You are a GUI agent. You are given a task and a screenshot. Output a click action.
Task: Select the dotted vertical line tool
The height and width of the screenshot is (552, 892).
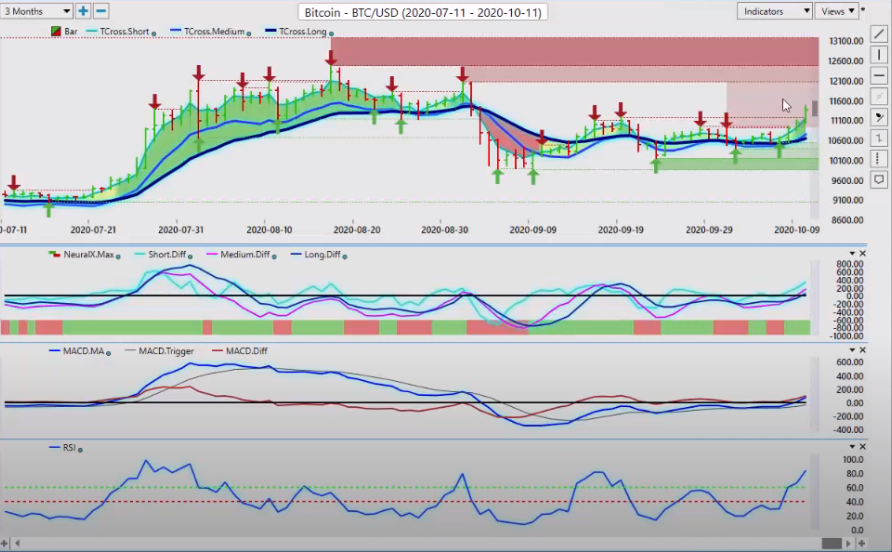pyautogui.click(x=879, y=159)
